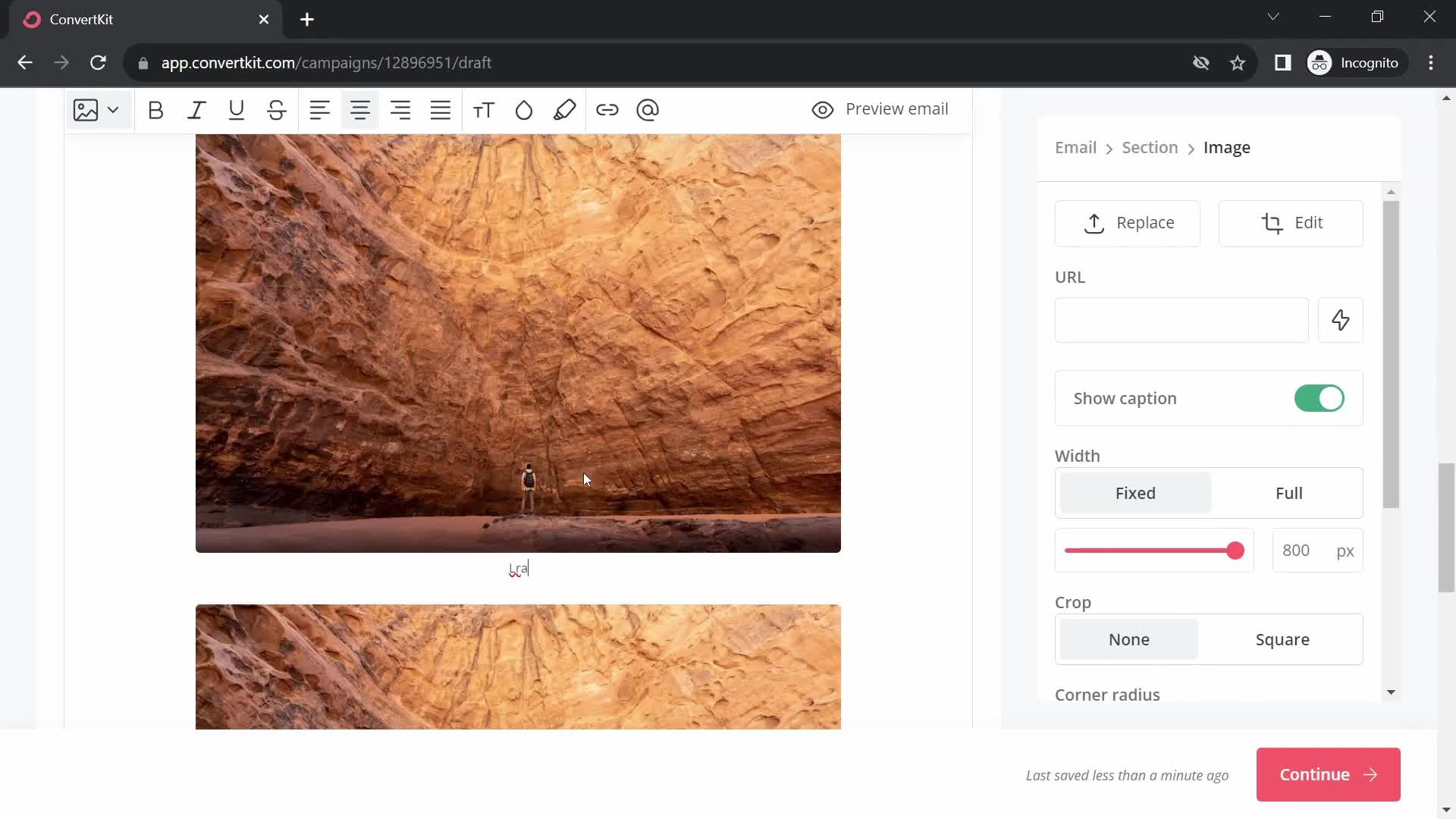Click the link insertion icon
This screenshot has height=819, width=1456.
tap(608, 109)
